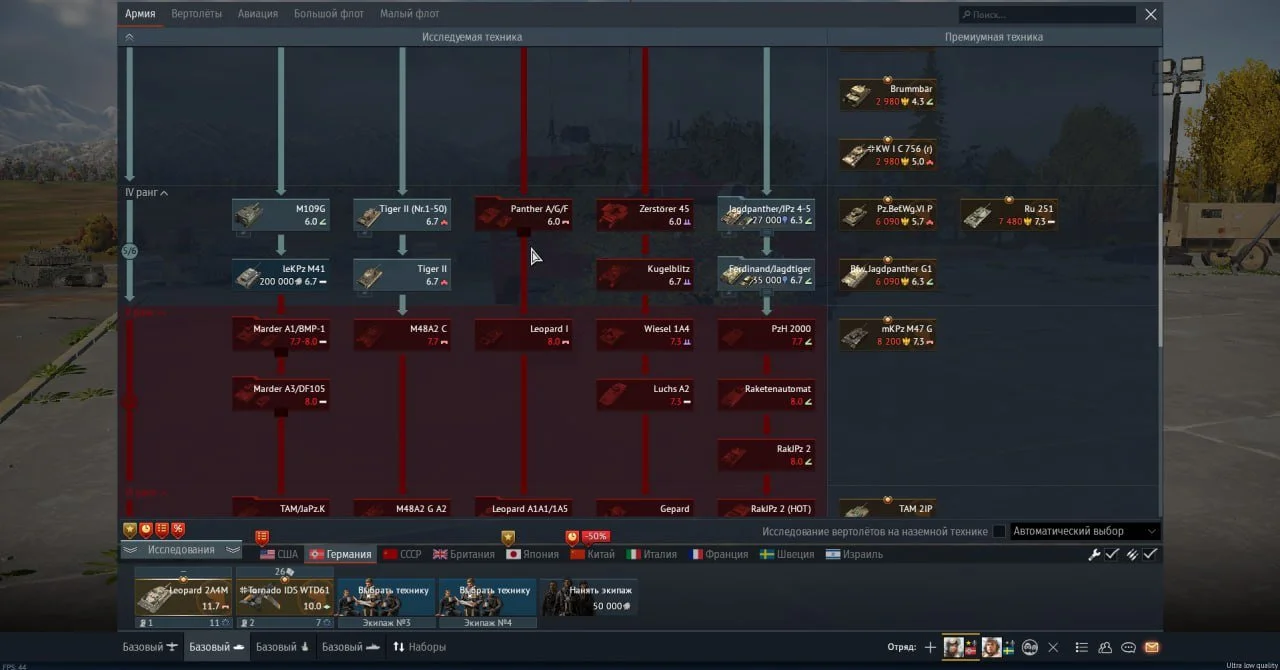This screenshot has height=670, width=1280.
Task: Click the round squad icon before the X
Action: click(x=1029, y=647)
